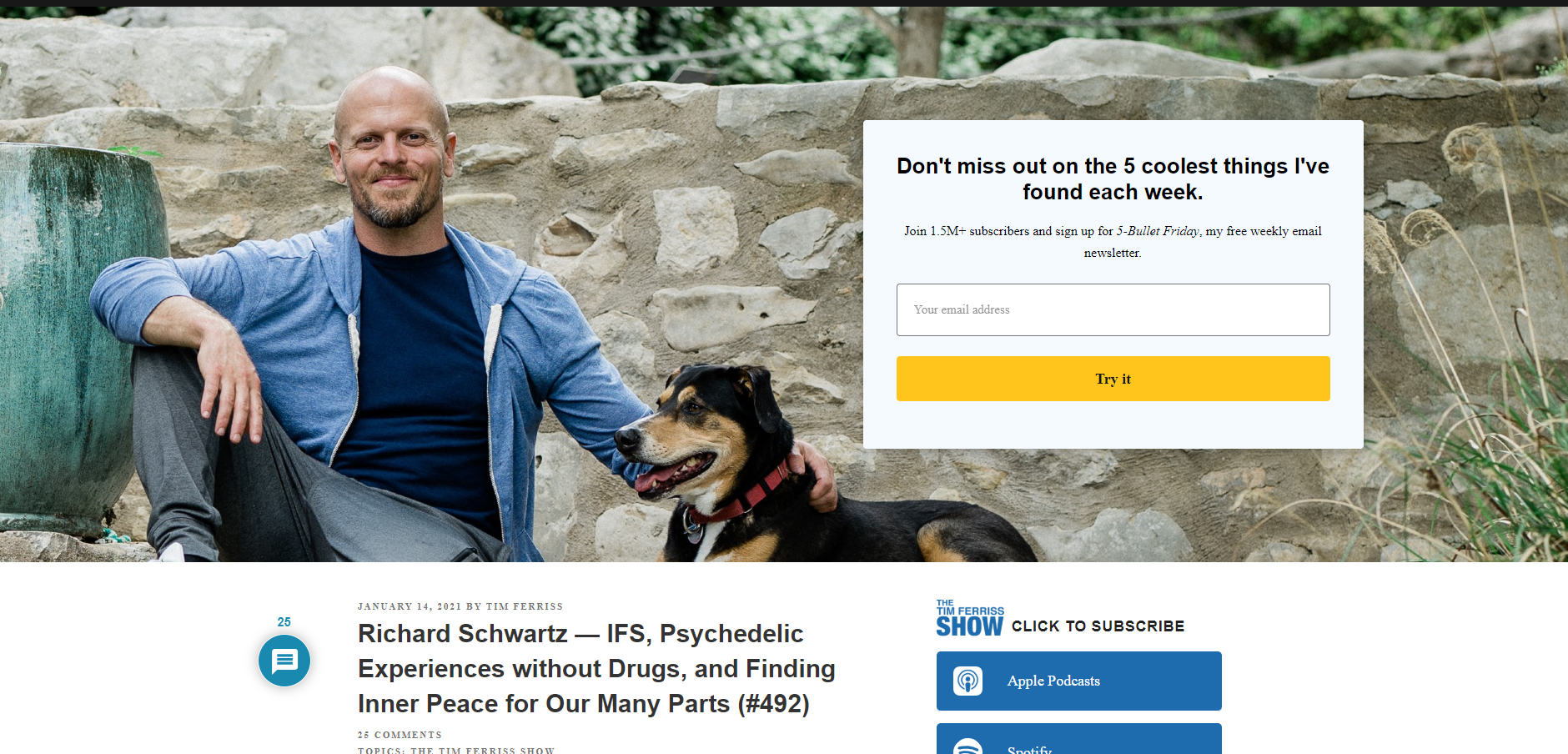Click the "Click to Subscribe" heading

tap(1098, 626)
